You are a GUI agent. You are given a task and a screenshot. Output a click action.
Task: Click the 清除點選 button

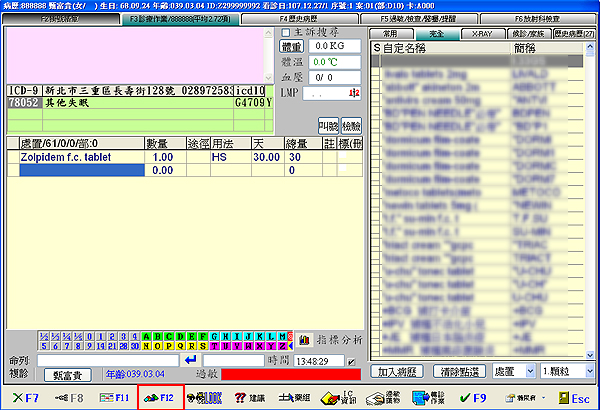tap(458, 371)
